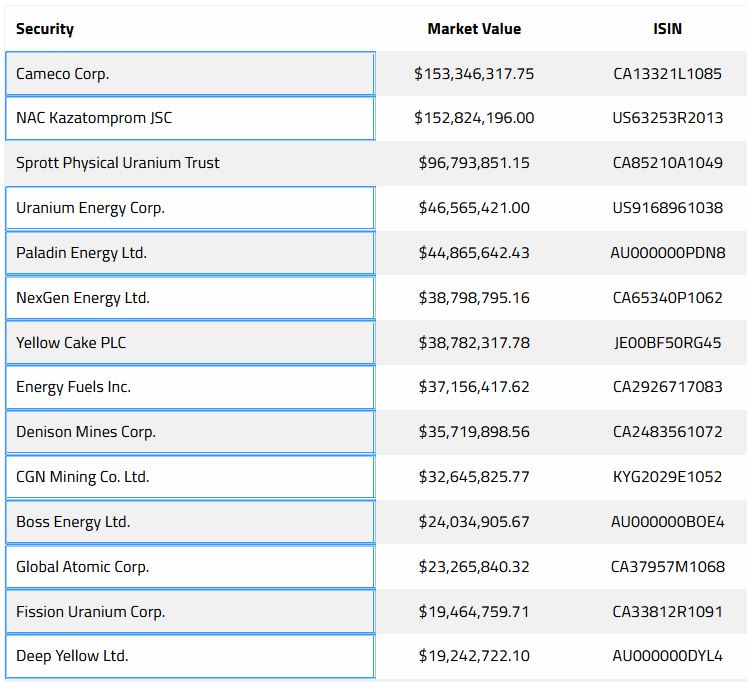Viewport: 747px width, 682px height.
Task: Click the Yellow Cake PLC cell
Action: [189, 343]
